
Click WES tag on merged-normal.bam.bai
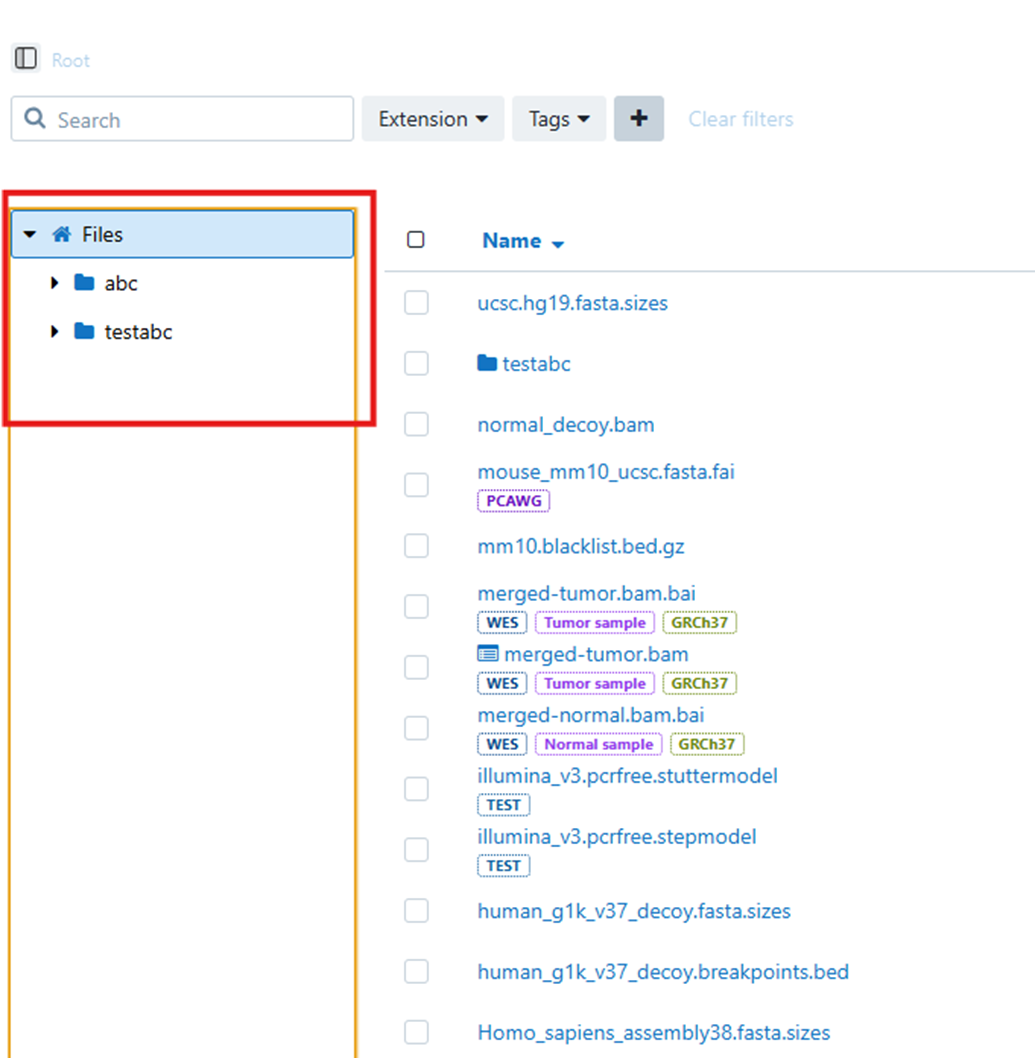pyautogui.click(x=502, y=744)
